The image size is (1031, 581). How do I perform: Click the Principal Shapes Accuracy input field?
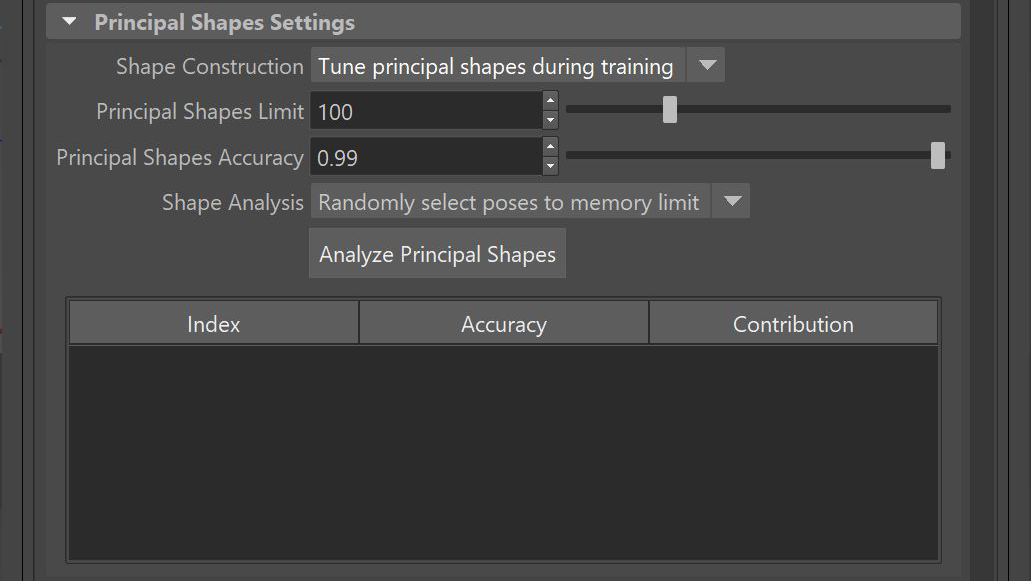425,158
